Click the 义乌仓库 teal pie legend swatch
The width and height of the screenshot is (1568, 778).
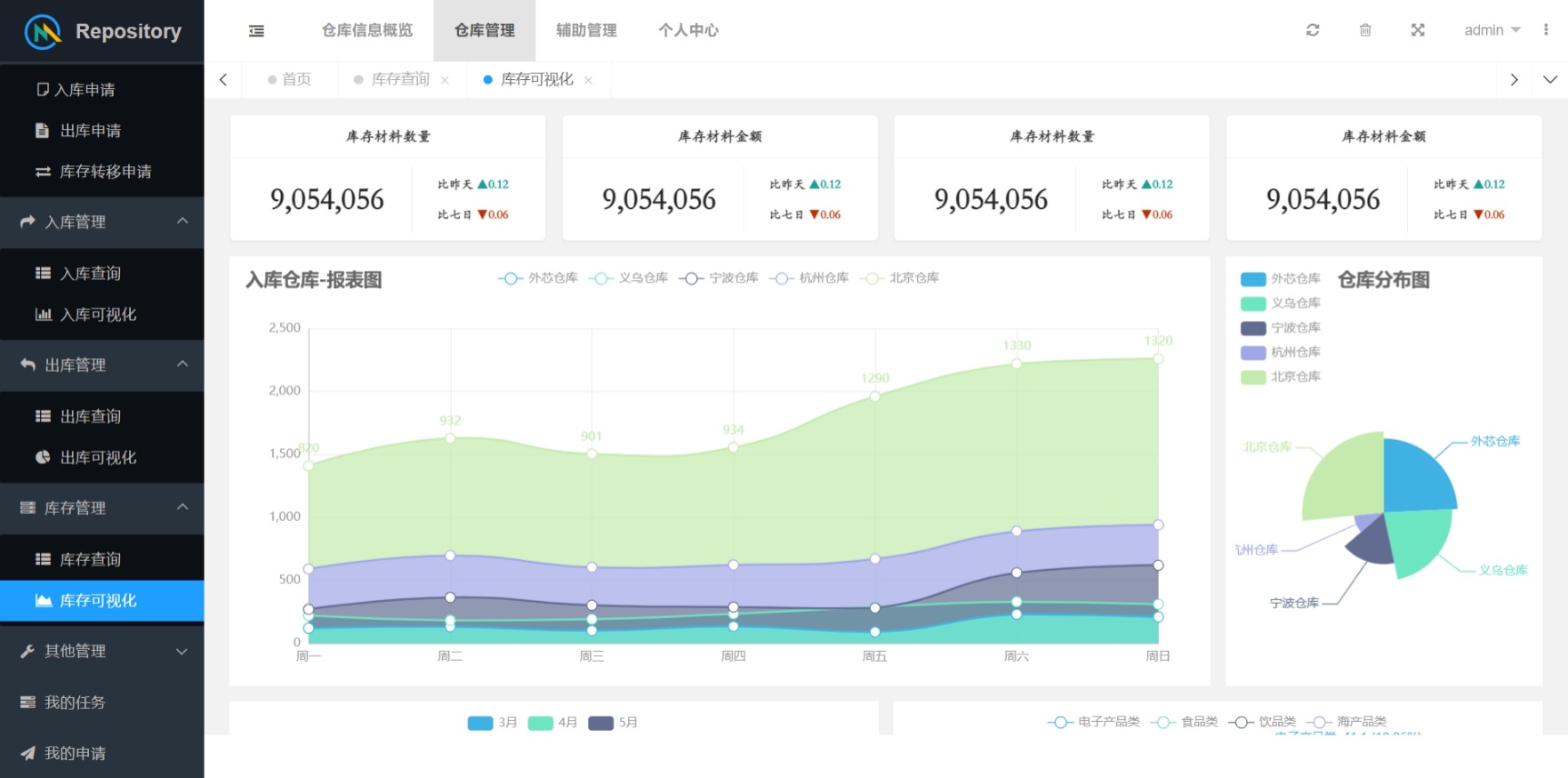pos(1253,304)
